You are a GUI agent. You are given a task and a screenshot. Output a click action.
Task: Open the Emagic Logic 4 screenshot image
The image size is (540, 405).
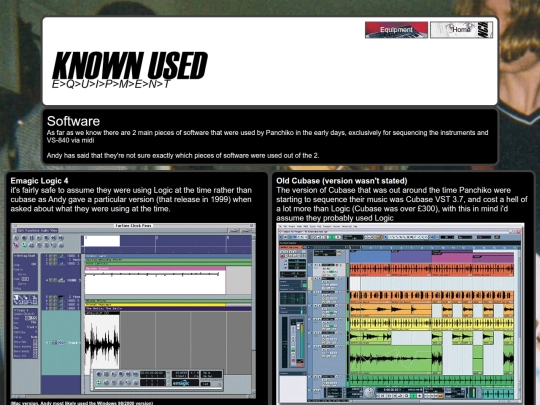pyautogui.click(x=133, y=311)
